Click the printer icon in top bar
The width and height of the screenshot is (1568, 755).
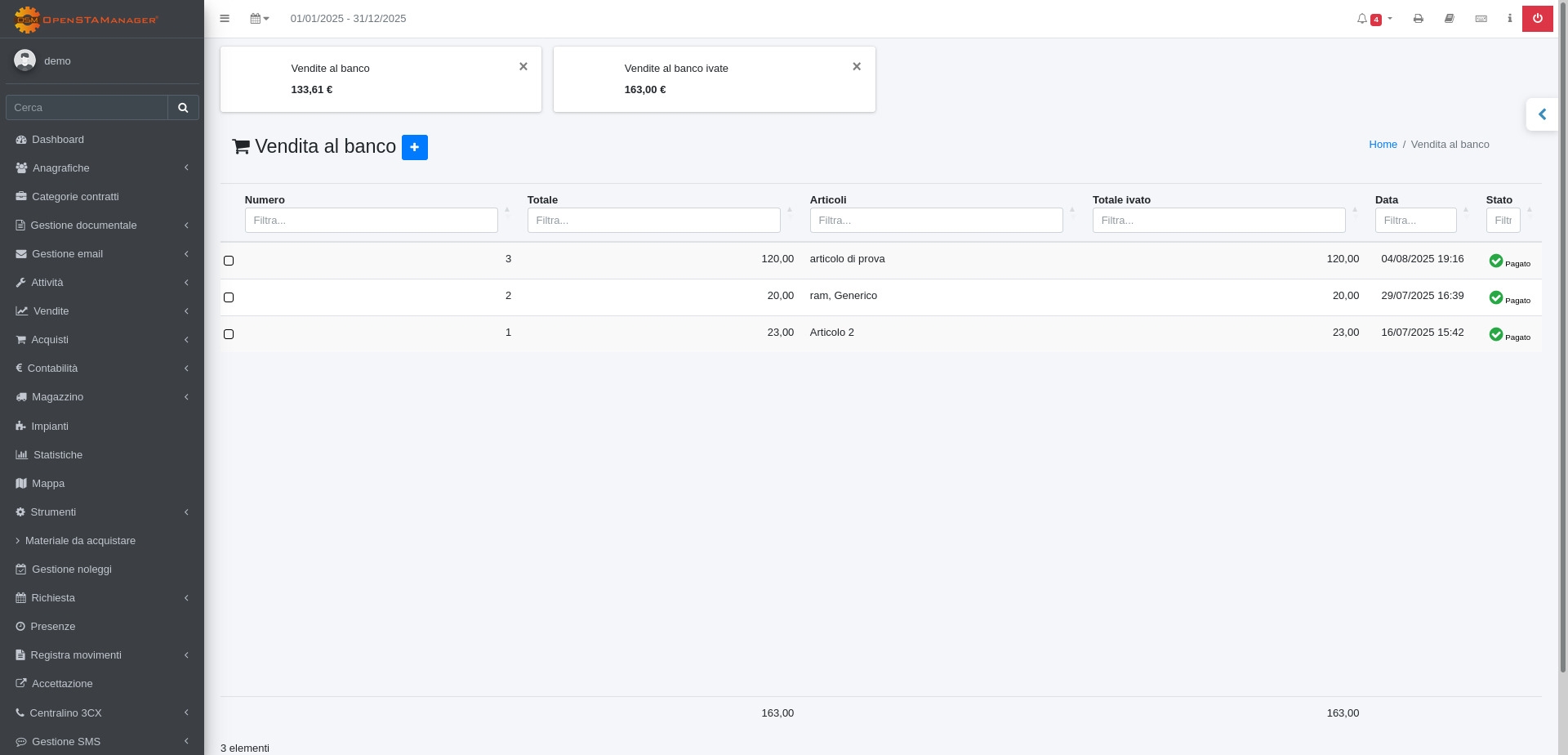[x=1418, y=19]
